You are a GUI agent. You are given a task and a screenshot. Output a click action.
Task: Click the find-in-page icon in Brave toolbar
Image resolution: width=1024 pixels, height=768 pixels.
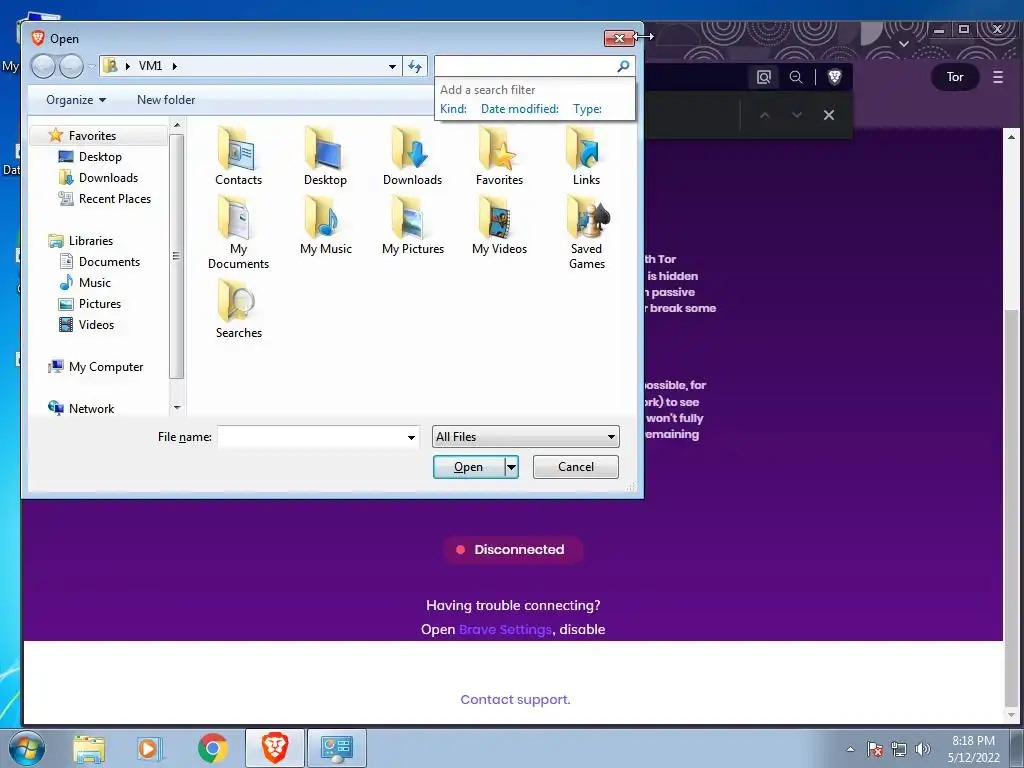click(763, 77)
